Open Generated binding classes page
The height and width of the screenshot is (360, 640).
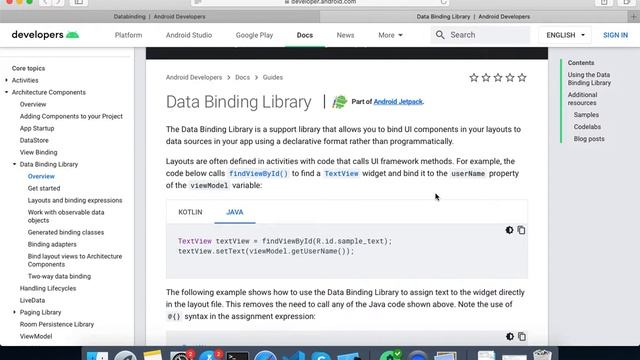coord(66,232)
